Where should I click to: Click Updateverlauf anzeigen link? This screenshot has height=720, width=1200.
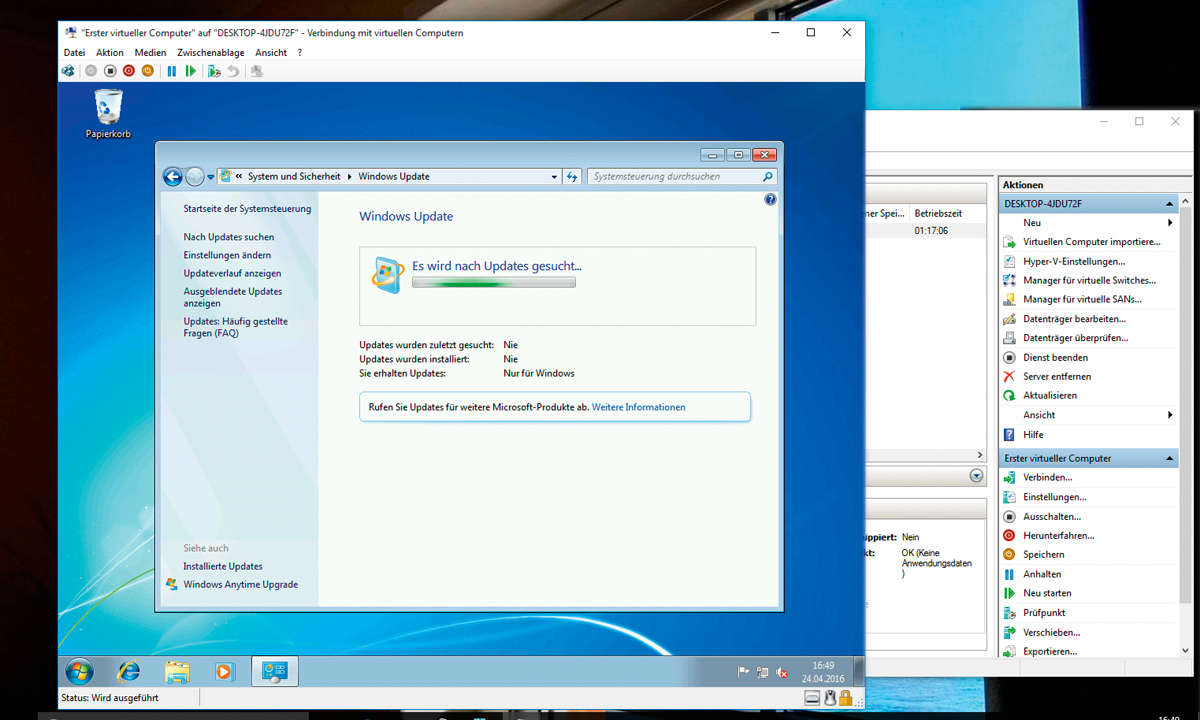tap(232, 273)
